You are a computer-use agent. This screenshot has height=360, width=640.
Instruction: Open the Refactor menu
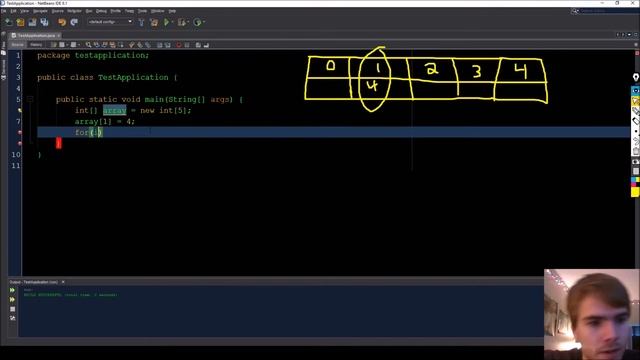[x=74, y=11]
